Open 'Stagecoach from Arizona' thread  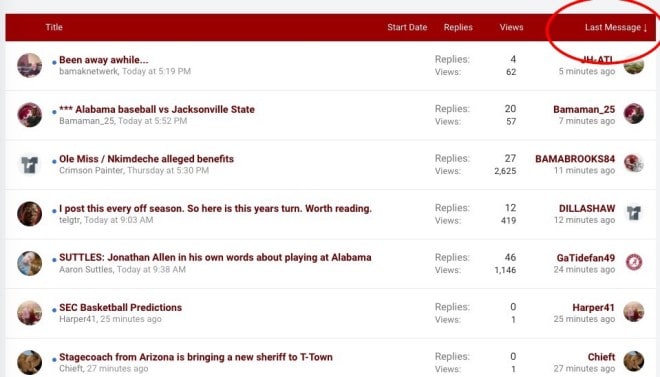(x=196, y=357)
